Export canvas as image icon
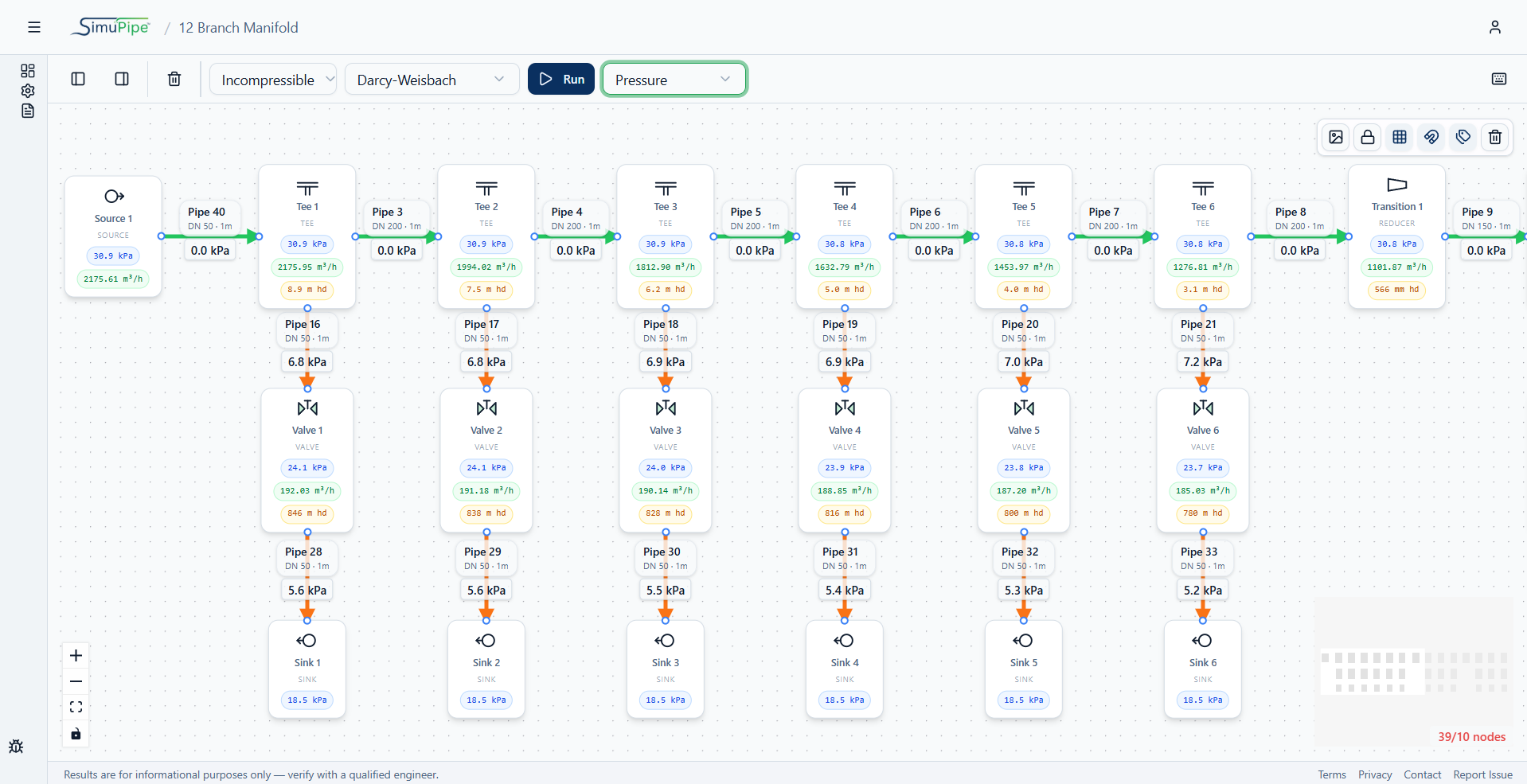 click(1336, 137)
